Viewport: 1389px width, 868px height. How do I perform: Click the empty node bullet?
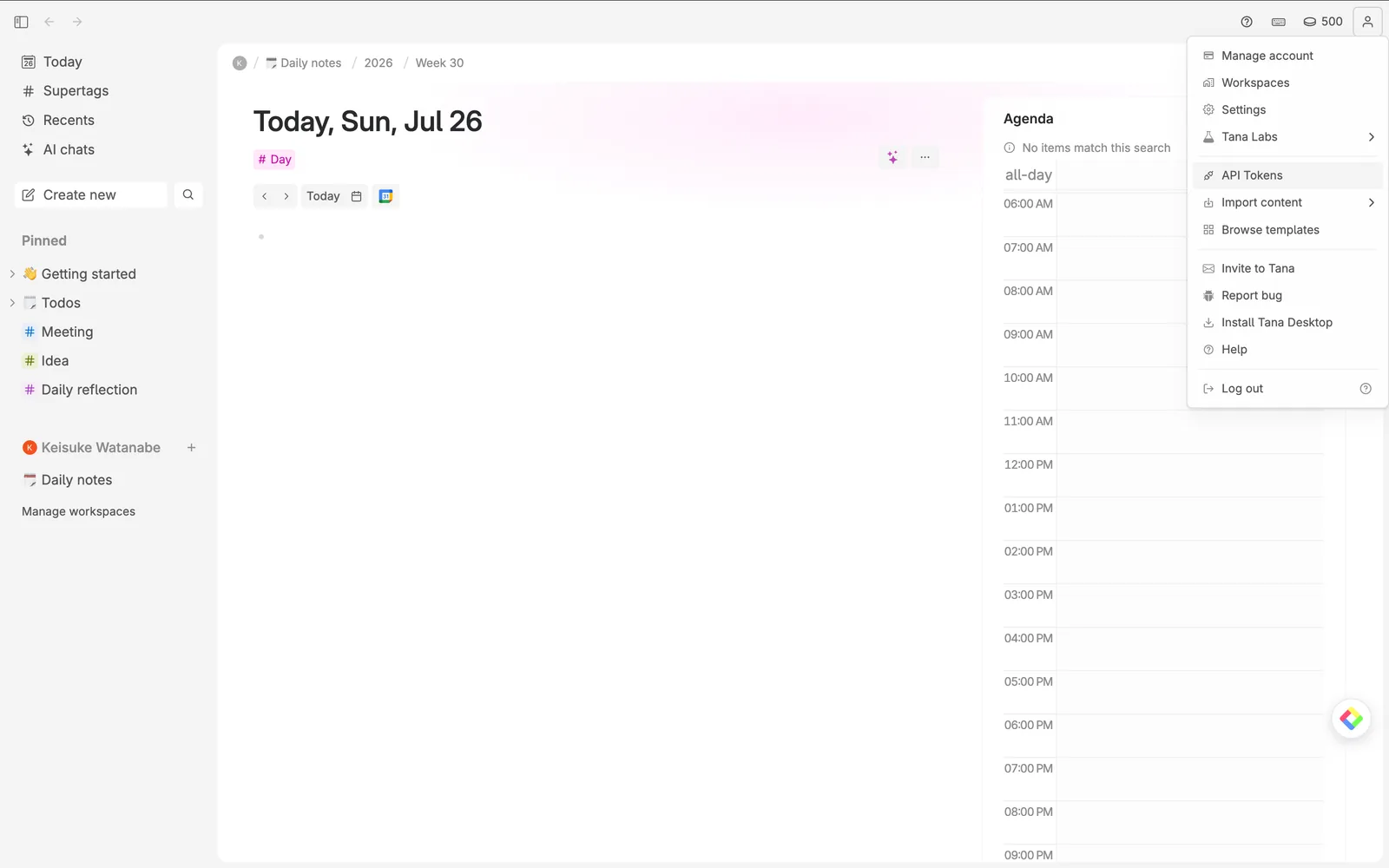point(261,237)
